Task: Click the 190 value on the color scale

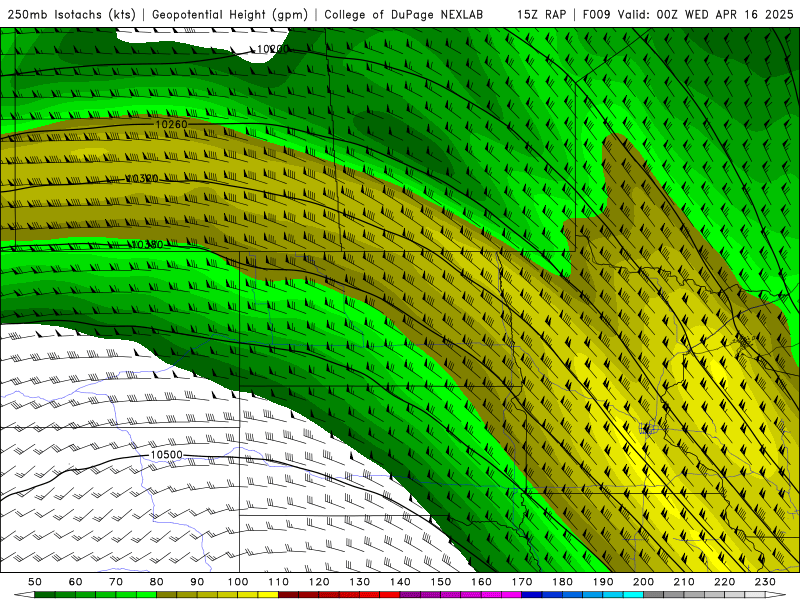Action: [x=603, y=582]
